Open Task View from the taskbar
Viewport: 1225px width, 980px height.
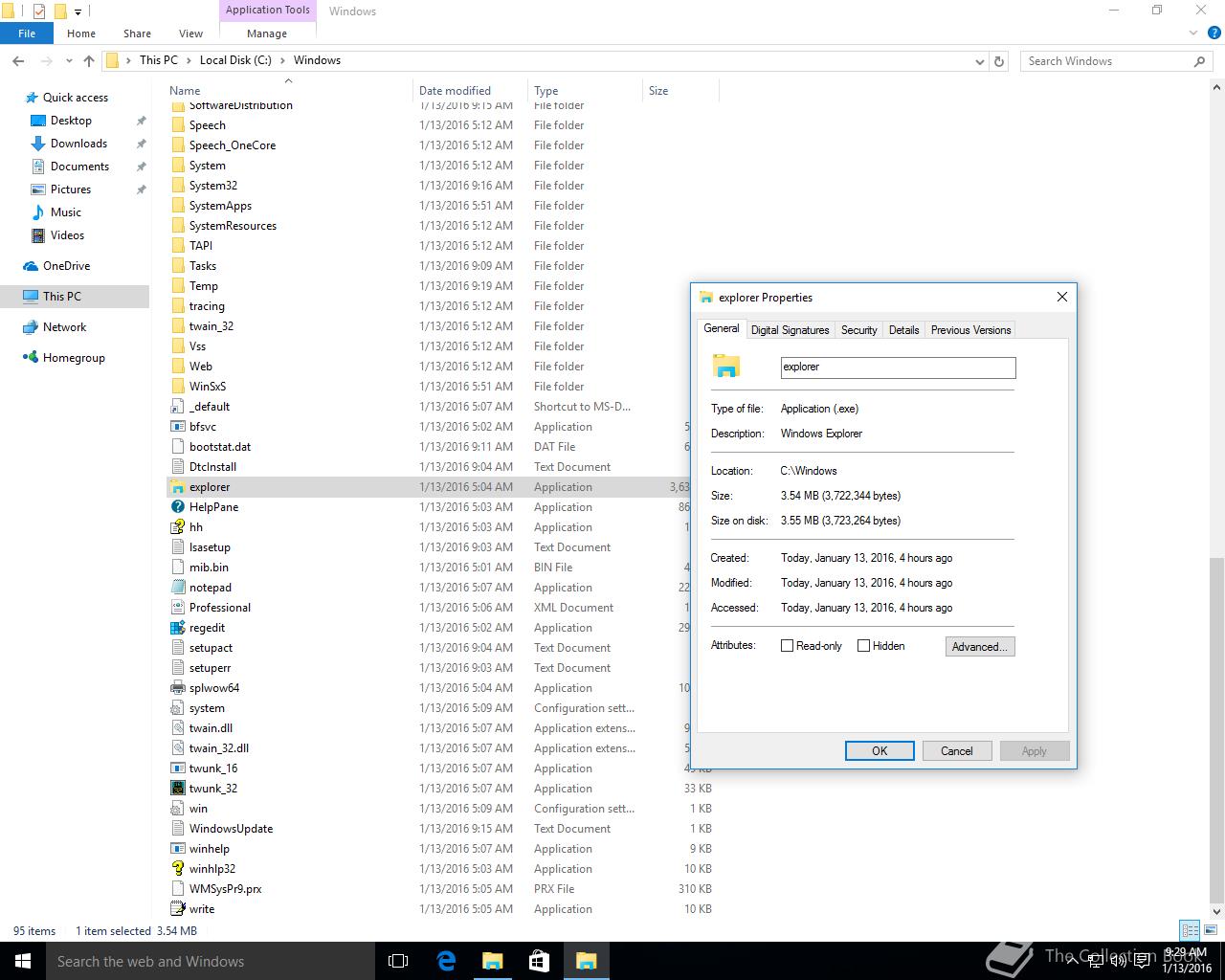tap(398, 961)
